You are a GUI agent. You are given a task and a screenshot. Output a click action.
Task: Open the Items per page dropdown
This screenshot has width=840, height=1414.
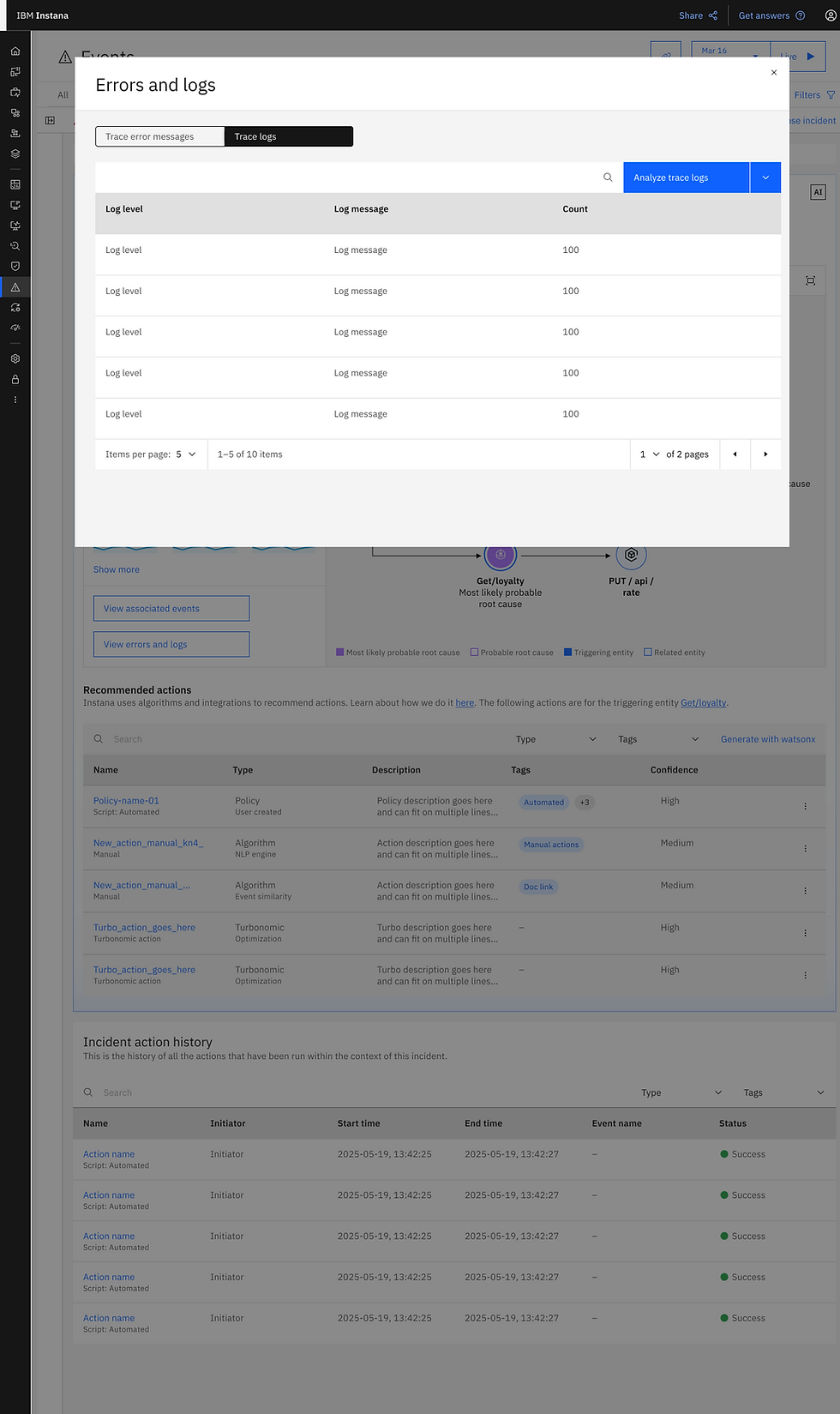click(x=186, y=454)
